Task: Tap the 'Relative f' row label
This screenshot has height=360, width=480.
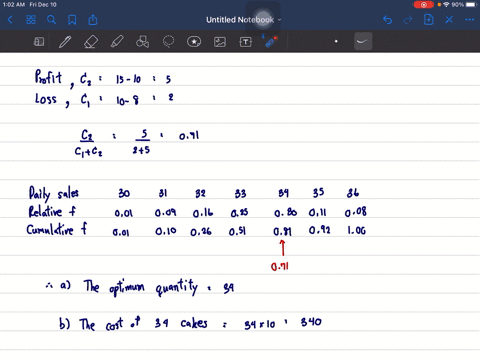Action: (x=52, y=211)
